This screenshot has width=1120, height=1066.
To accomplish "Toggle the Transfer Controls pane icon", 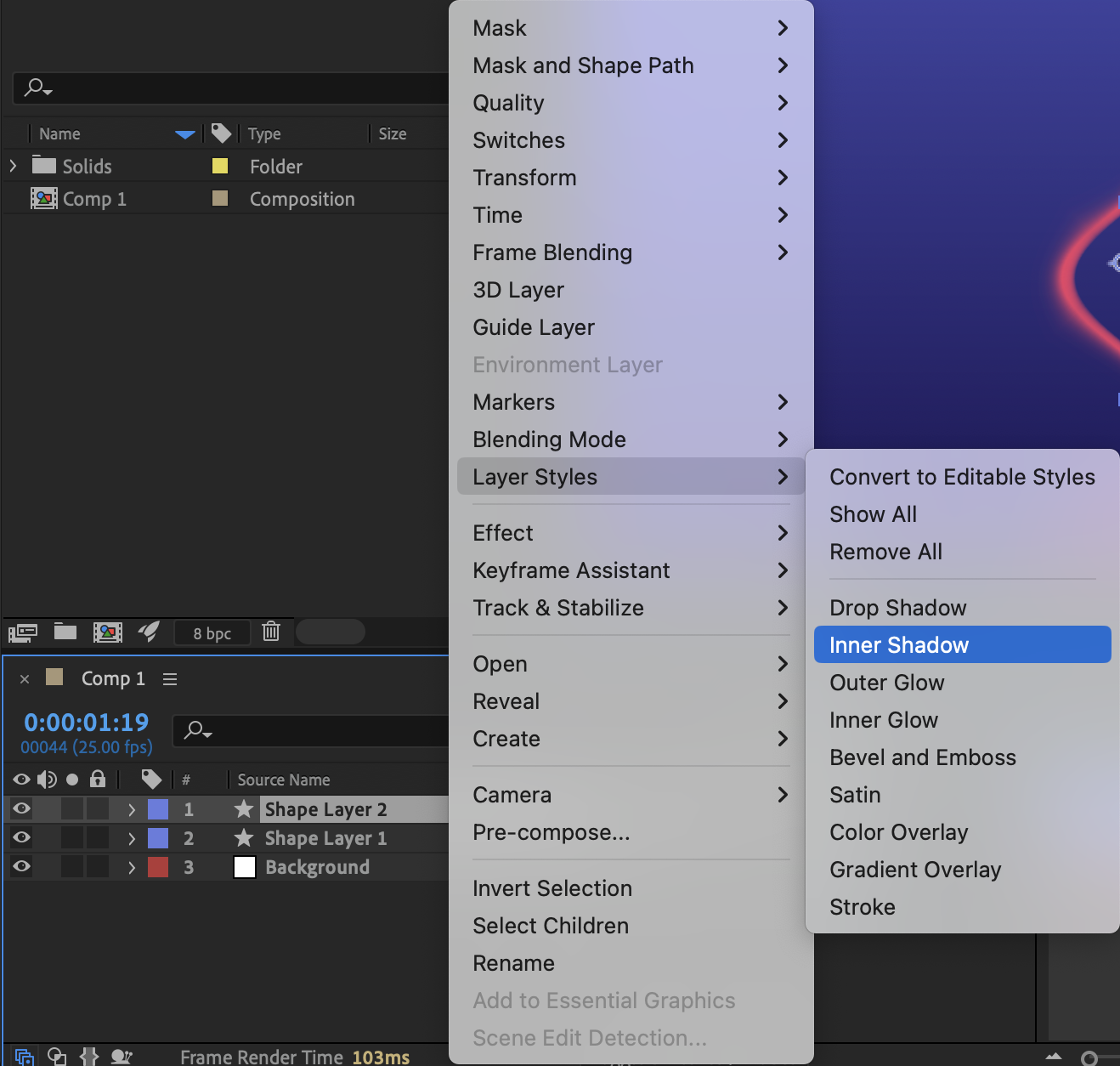I will coord(57,1057).
